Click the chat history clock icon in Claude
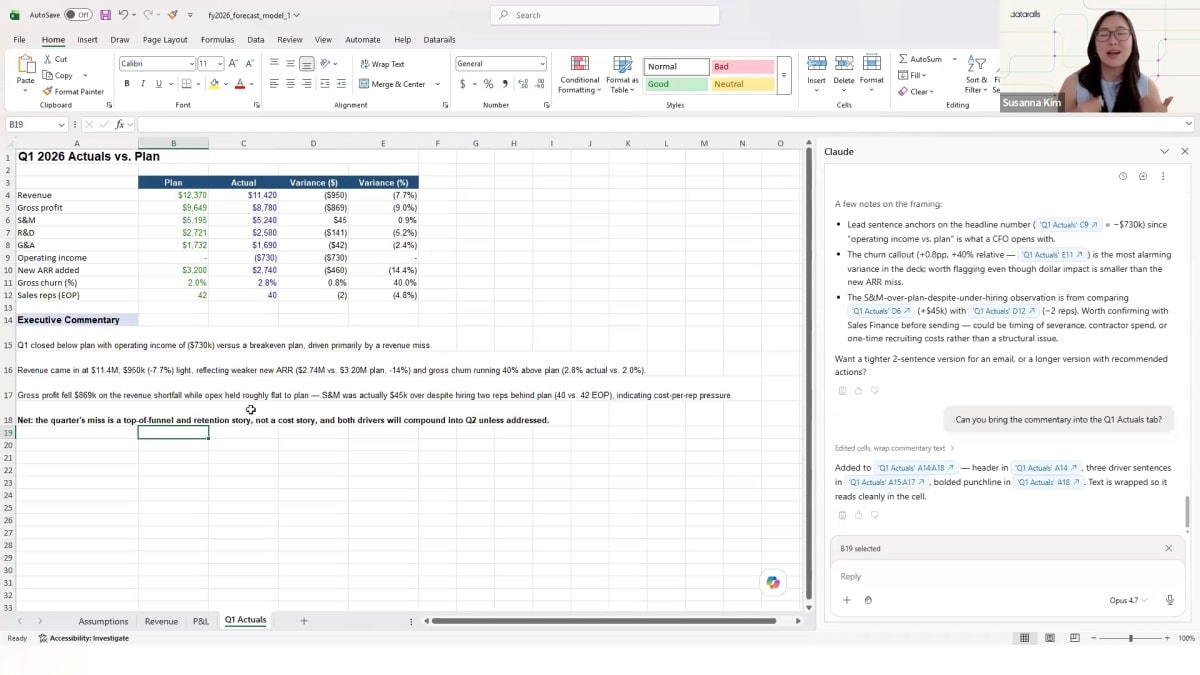 pyautogui.click(x=1123, y=176)
